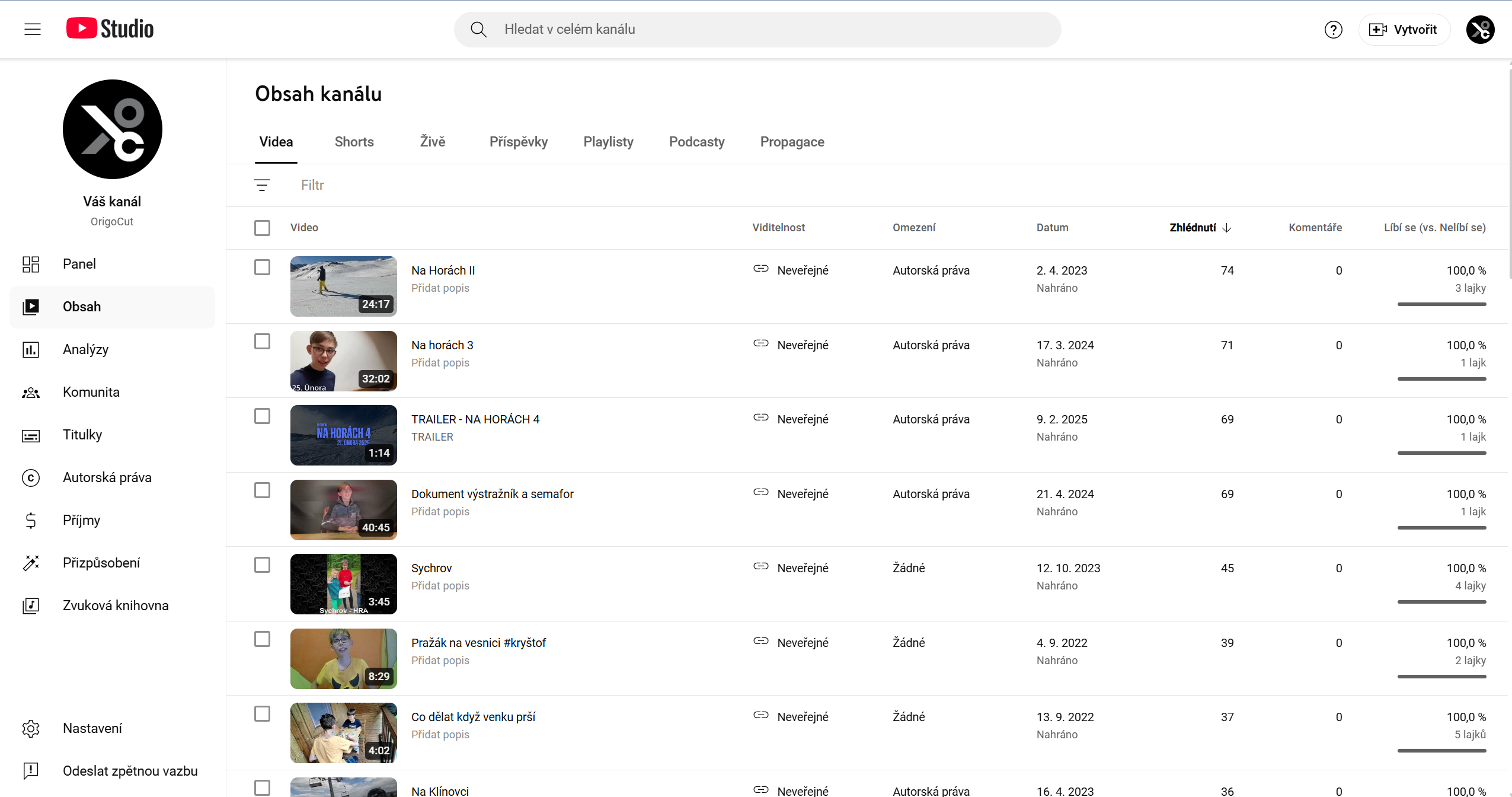Open the Zvuková knihovna audio library
The width and height of the screenshot is (1512, 797).
coord(115,605)
